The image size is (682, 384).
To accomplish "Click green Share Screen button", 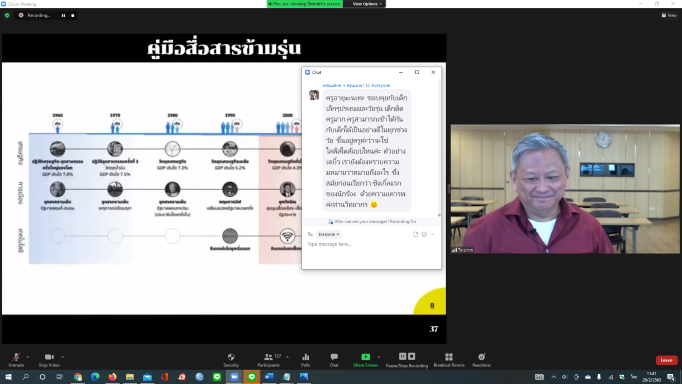I will coord(365,360).
